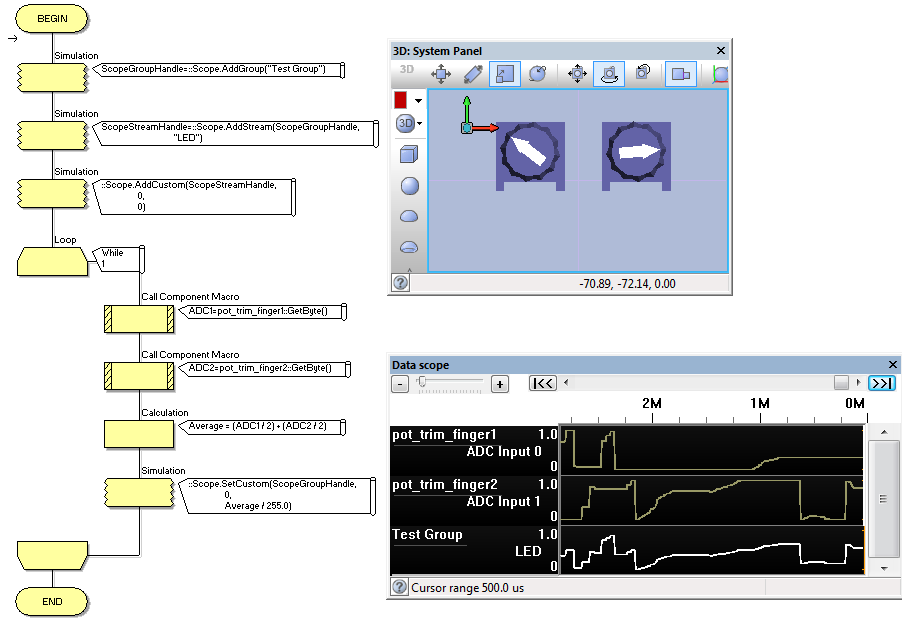Select the pot_trim_finger2 GetByte macro icon
This screenshot has width=902, height=621.
click(x=139, y=376)
